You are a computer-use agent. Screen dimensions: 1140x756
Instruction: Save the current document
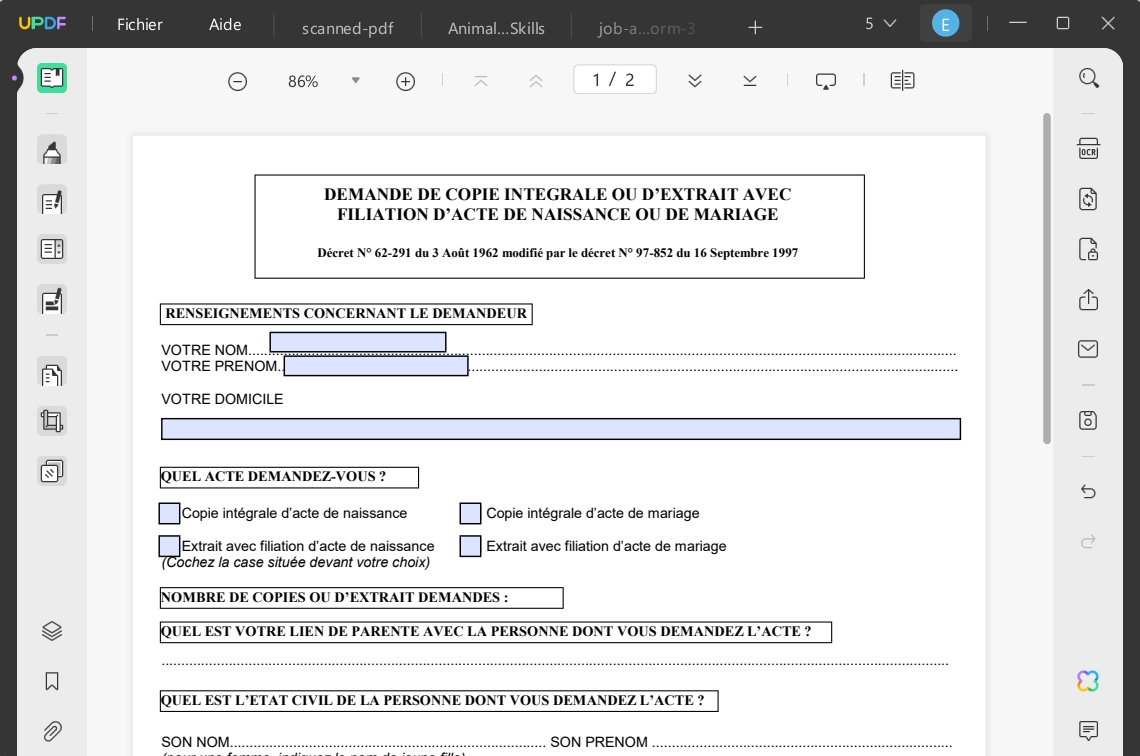(x=1087, y=420)
